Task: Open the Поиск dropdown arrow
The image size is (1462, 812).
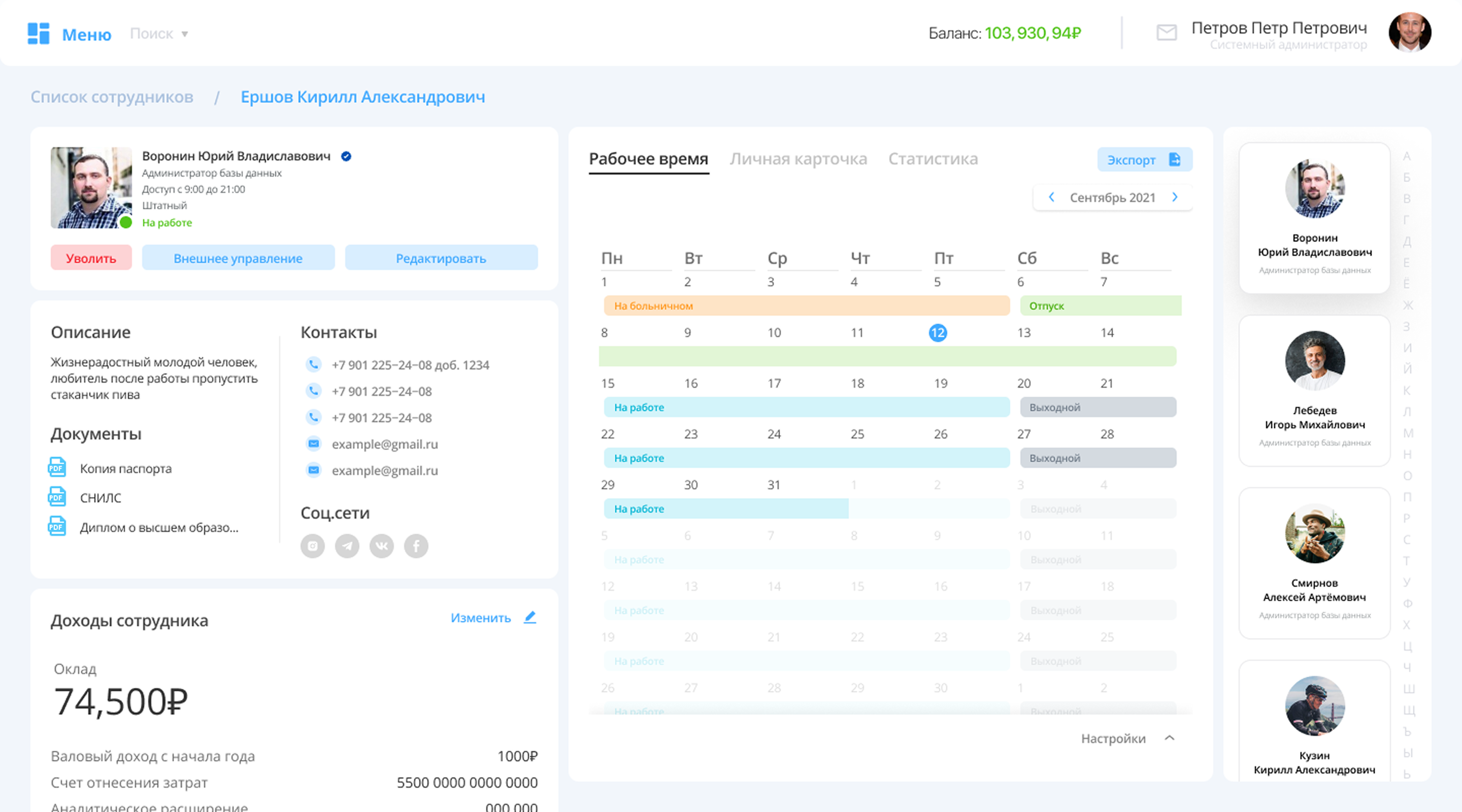Action: pos(184,34)
